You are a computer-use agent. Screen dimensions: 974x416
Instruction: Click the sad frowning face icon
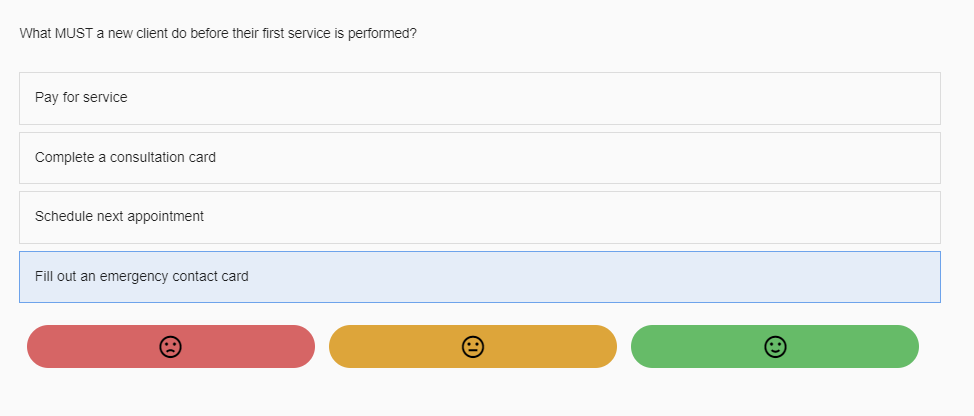click(x=171, y=347)
